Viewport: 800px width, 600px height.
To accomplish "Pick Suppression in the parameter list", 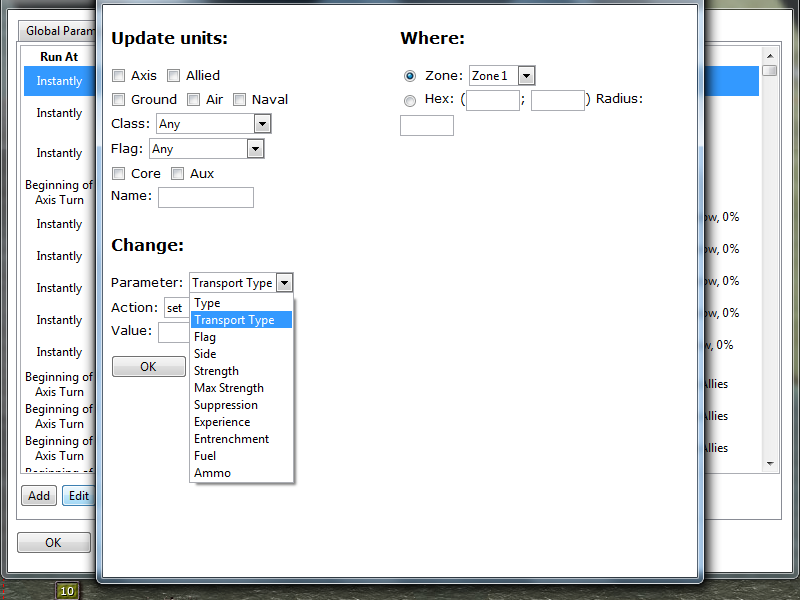I will (225, 405).
